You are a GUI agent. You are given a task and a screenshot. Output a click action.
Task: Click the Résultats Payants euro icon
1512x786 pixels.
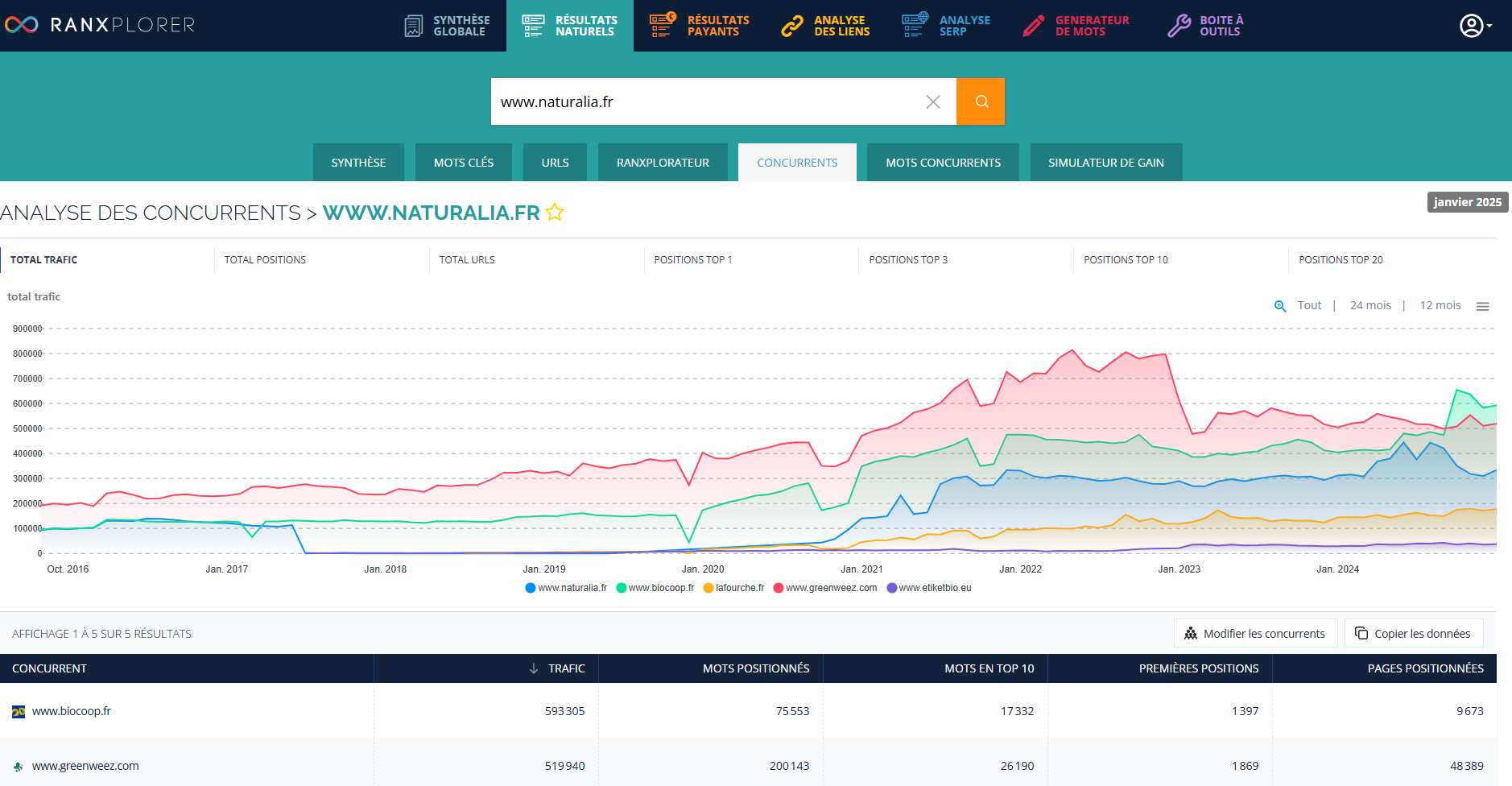coord(663,25)
